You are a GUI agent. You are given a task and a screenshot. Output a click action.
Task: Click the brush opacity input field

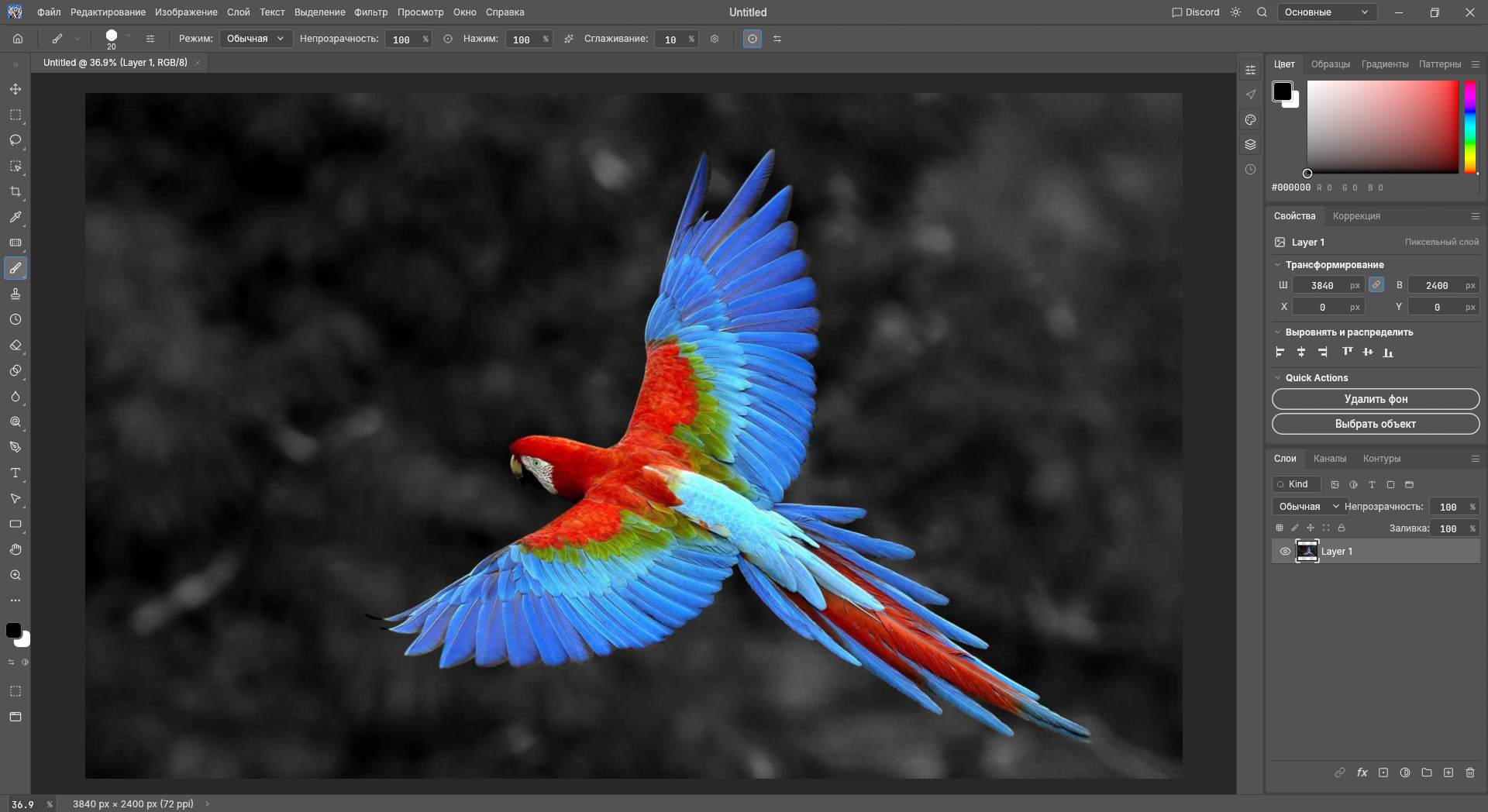point(401,39)
